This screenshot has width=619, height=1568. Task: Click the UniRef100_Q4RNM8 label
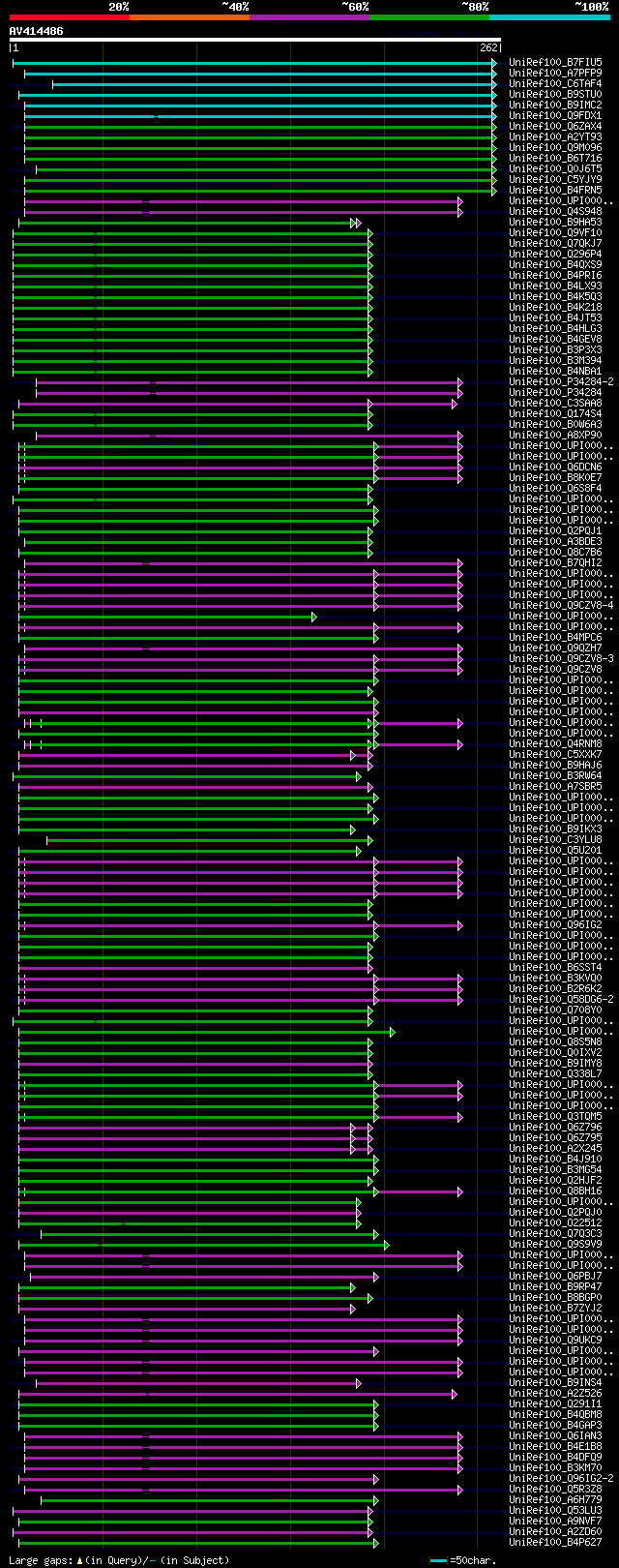point(555,743)
